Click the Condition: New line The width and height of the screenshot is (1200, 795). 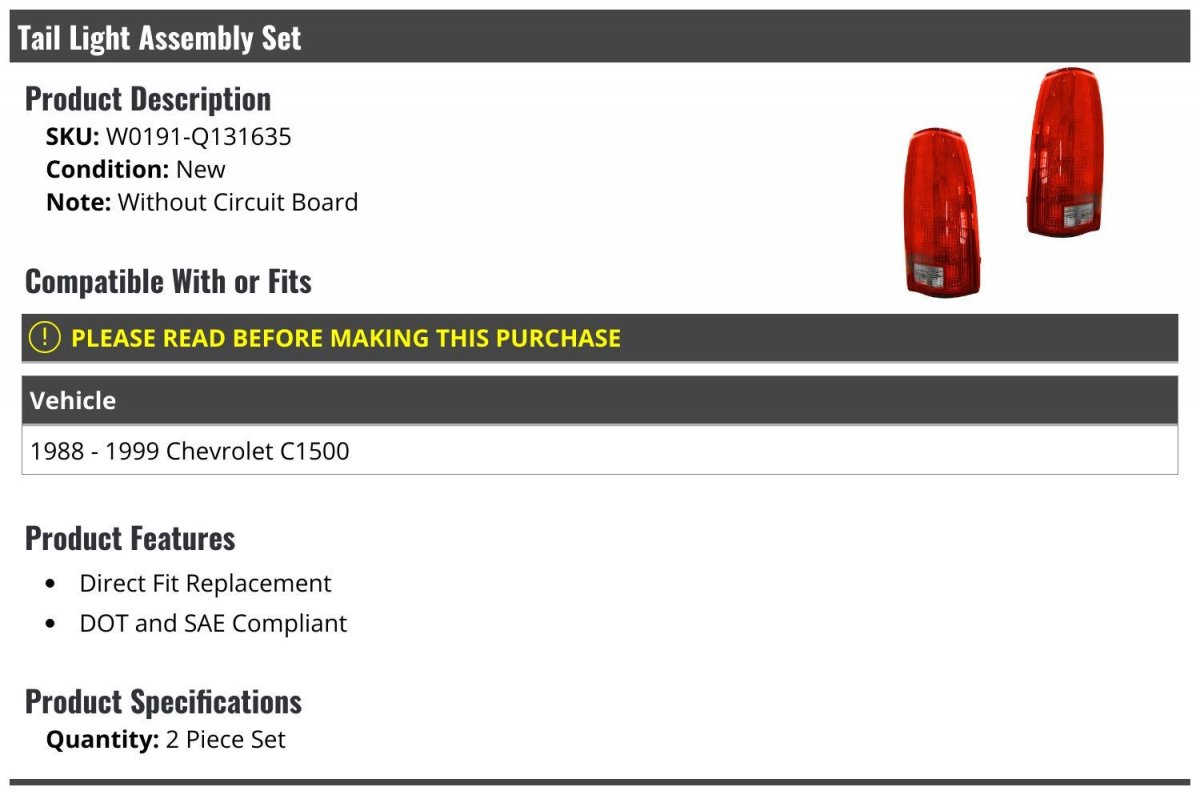(136, 169)
